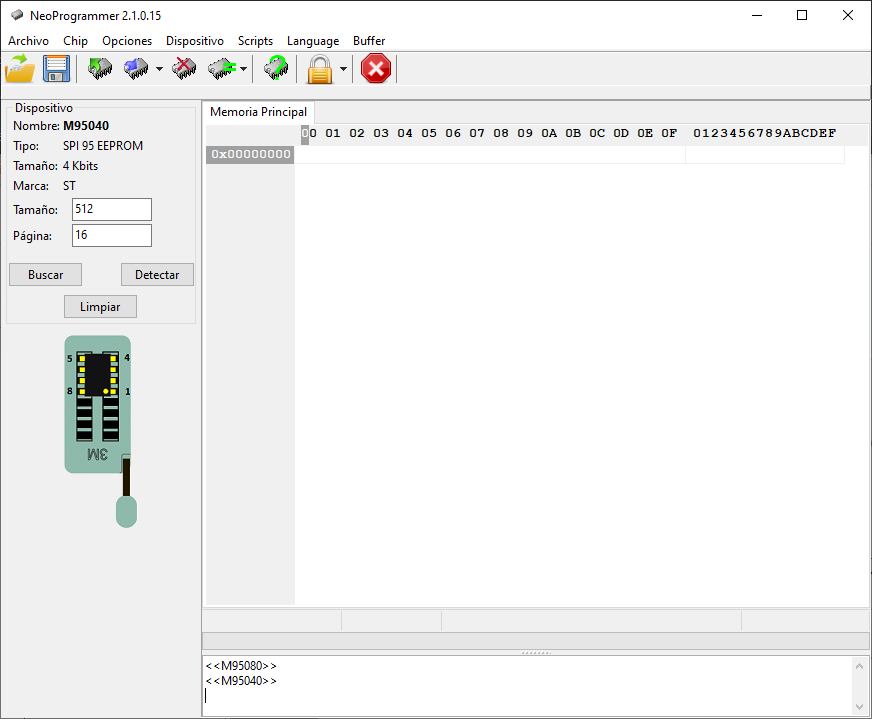Stop the operation with the red X icon
872x719 pixels.
pos(376,68)
